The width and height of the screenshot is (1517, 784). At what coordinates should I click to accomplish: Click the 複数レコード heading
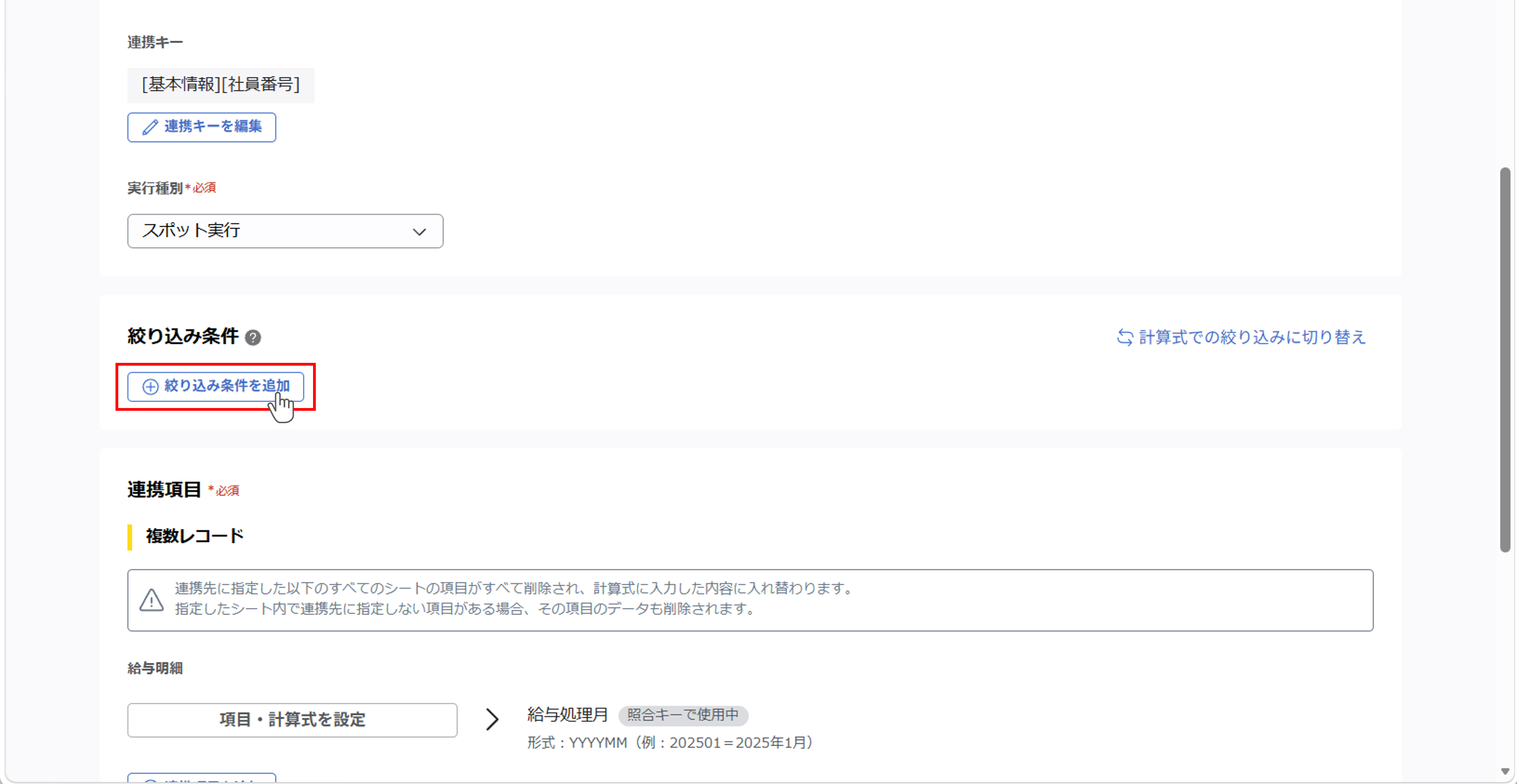[194, 536]
